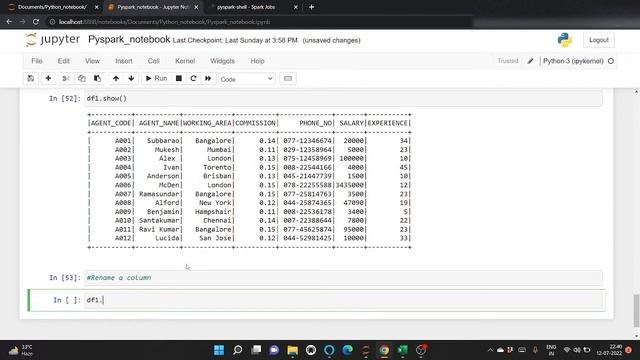Open the Edit menu
The height and width of the screenshot is (360, 640).
click(64, 61)
